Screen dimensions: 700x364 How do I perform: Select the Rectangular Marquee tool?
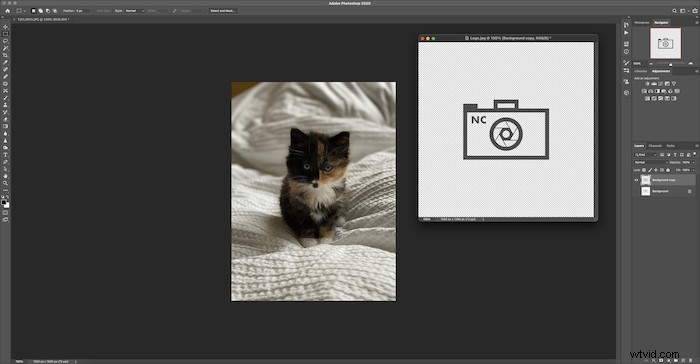tap(5, 34)
